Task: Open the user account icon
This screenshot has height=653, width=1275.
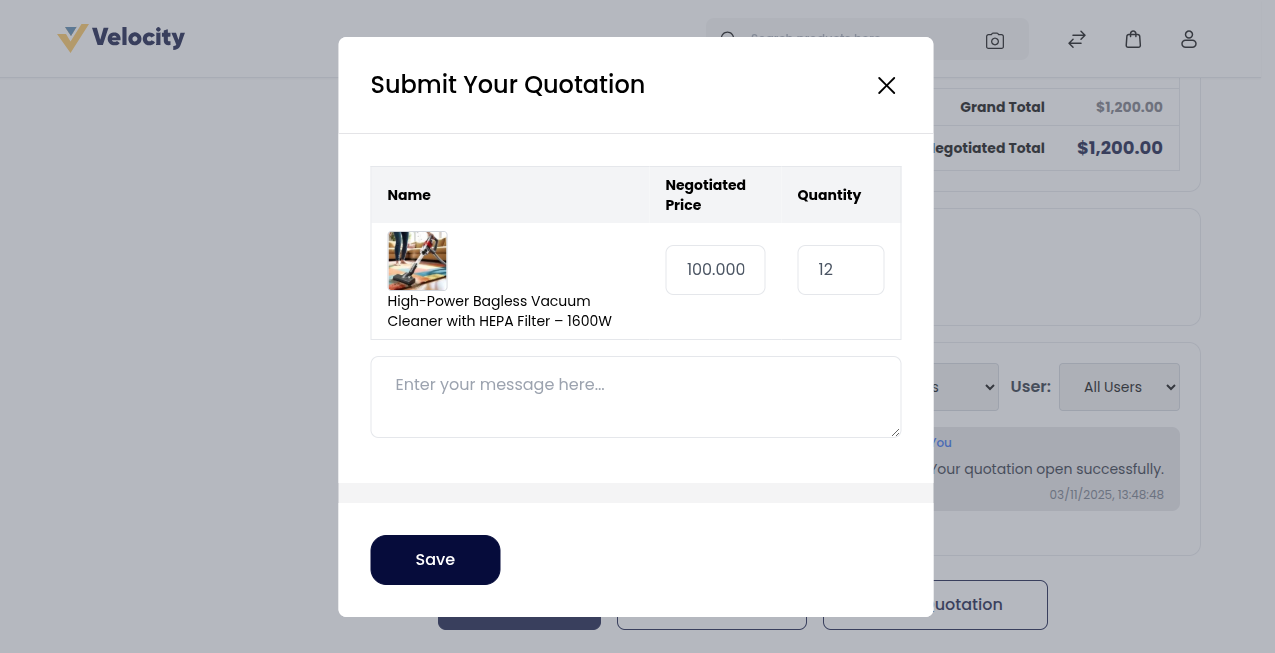Action: click(x=1189, y=38)
